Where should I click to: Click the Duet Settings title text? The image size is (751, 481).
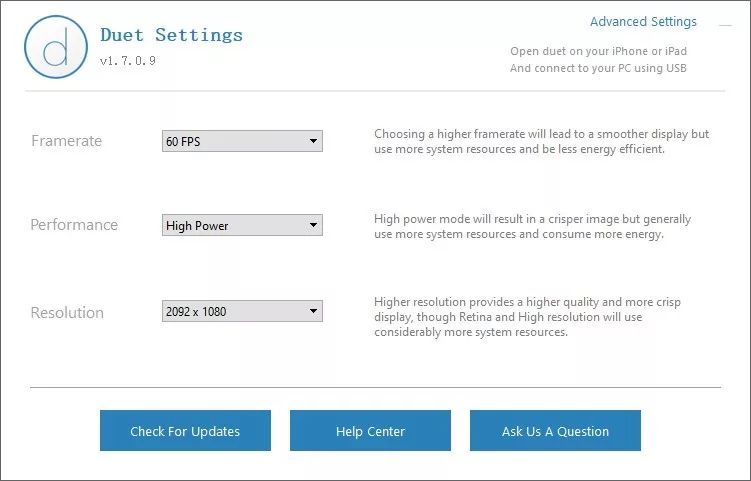pos(171,35)
